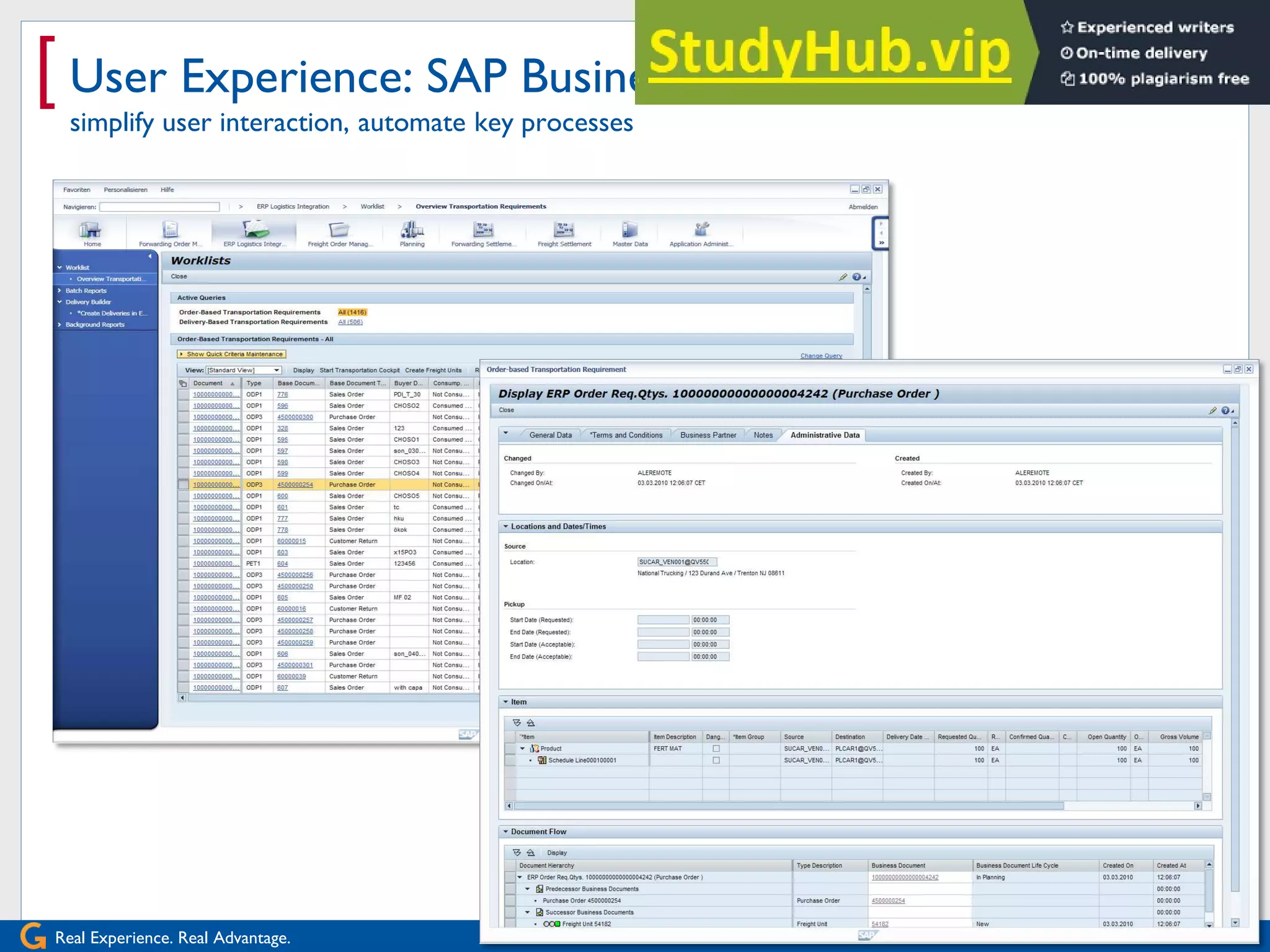Click pencil personalize icon in Worklists
Image resolution: width=1270 pixels, height=952 pixels.
[843, 277]
